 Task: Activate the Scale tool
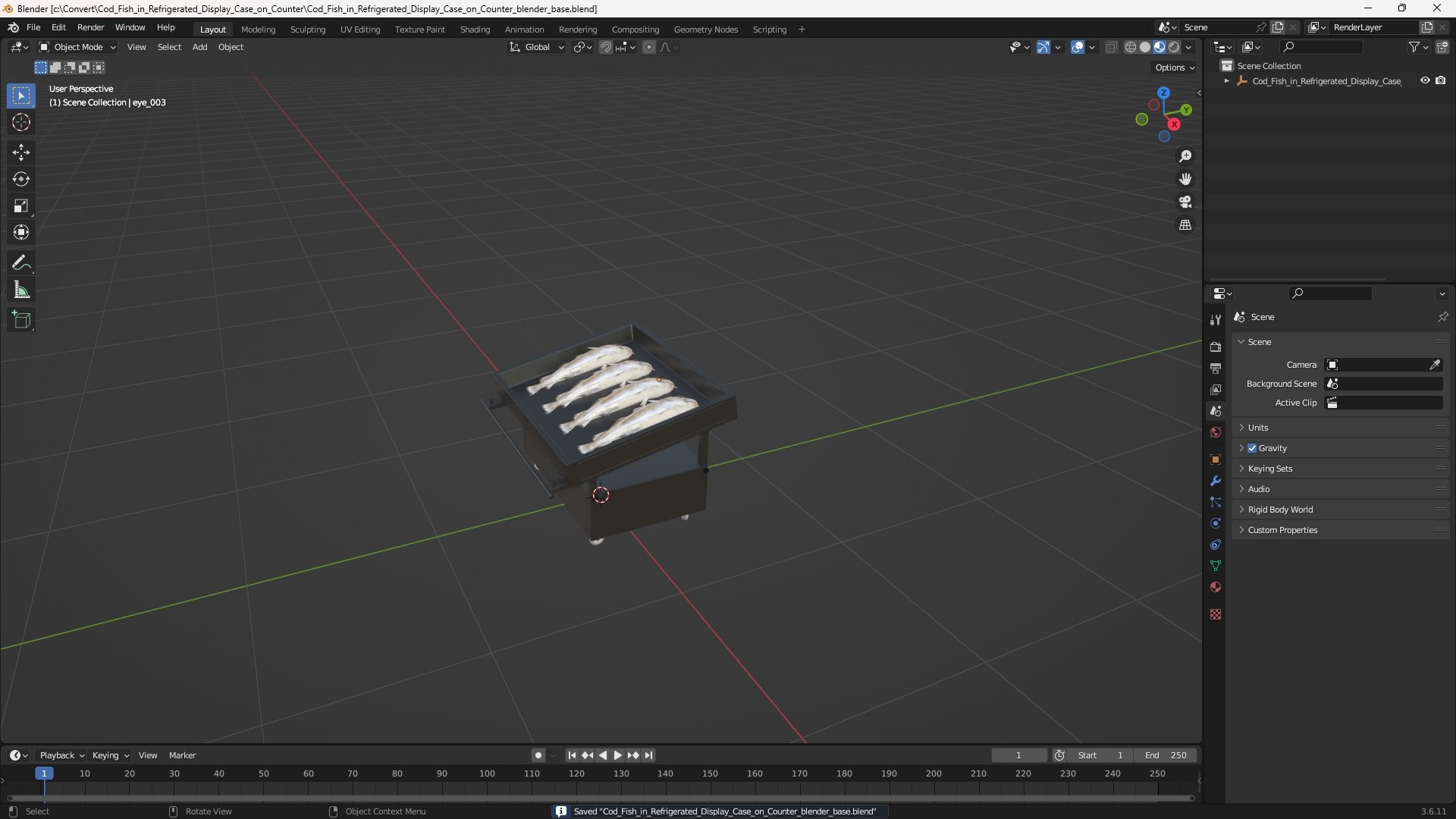pyautogui.click(x=21, y=206)
